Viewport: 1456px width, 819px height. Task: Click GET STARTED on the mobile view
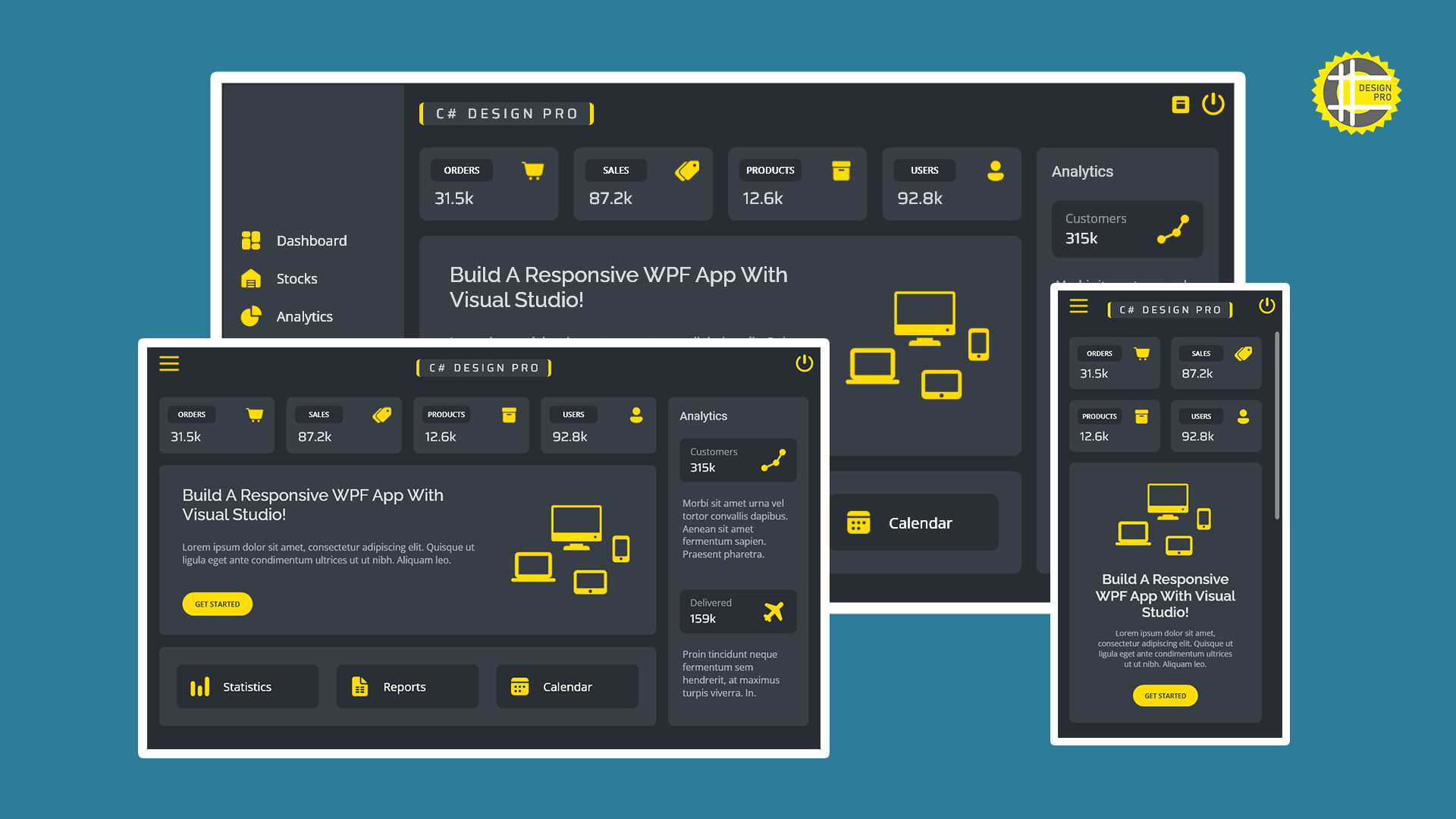click(1165, 695)
